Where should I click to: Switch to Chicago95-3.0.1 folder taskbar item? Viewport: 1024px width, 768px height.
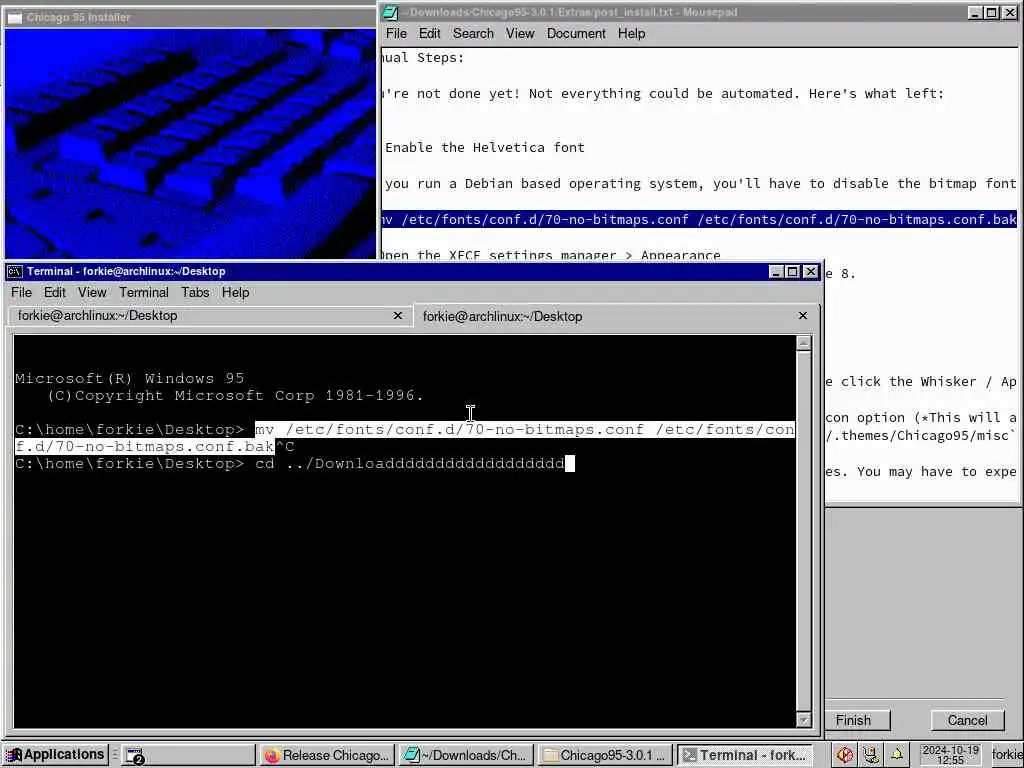[605, 756]
